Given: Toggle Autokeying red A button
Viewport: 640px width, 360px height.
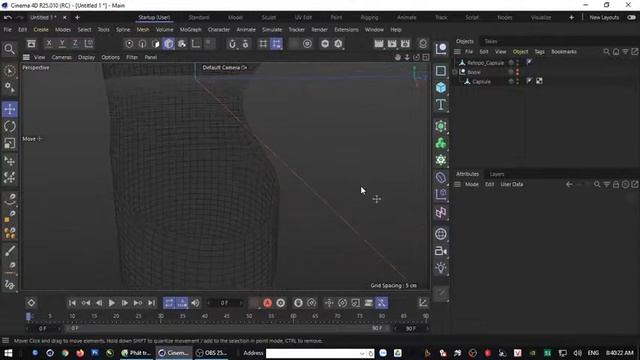Looking at the screenshot, I should (267, 303).
